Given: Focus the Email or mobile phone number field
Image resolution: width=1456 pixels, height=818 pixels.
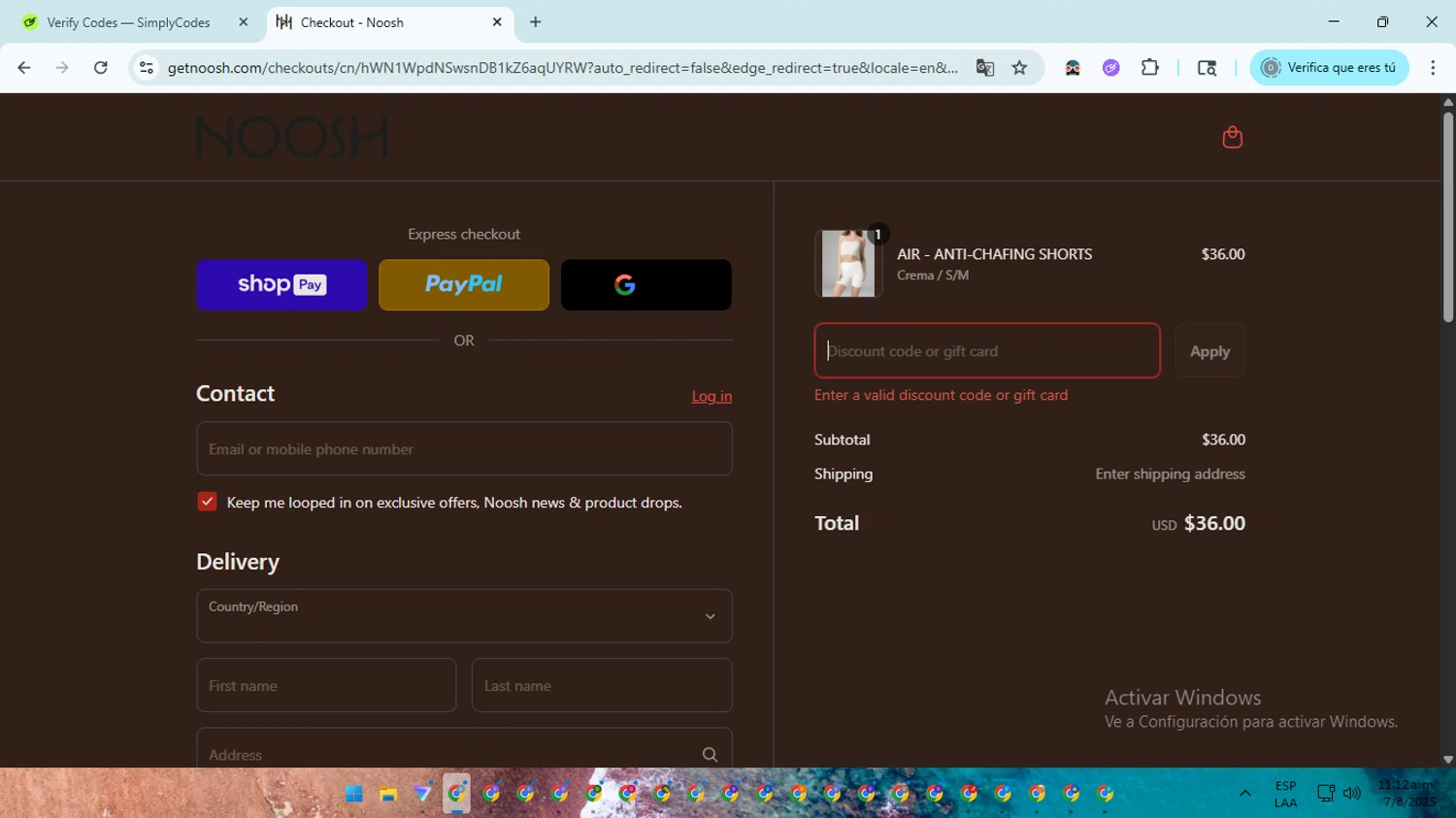Looking at the screenshot, I should pyautogui.click(x=464, y=448).
